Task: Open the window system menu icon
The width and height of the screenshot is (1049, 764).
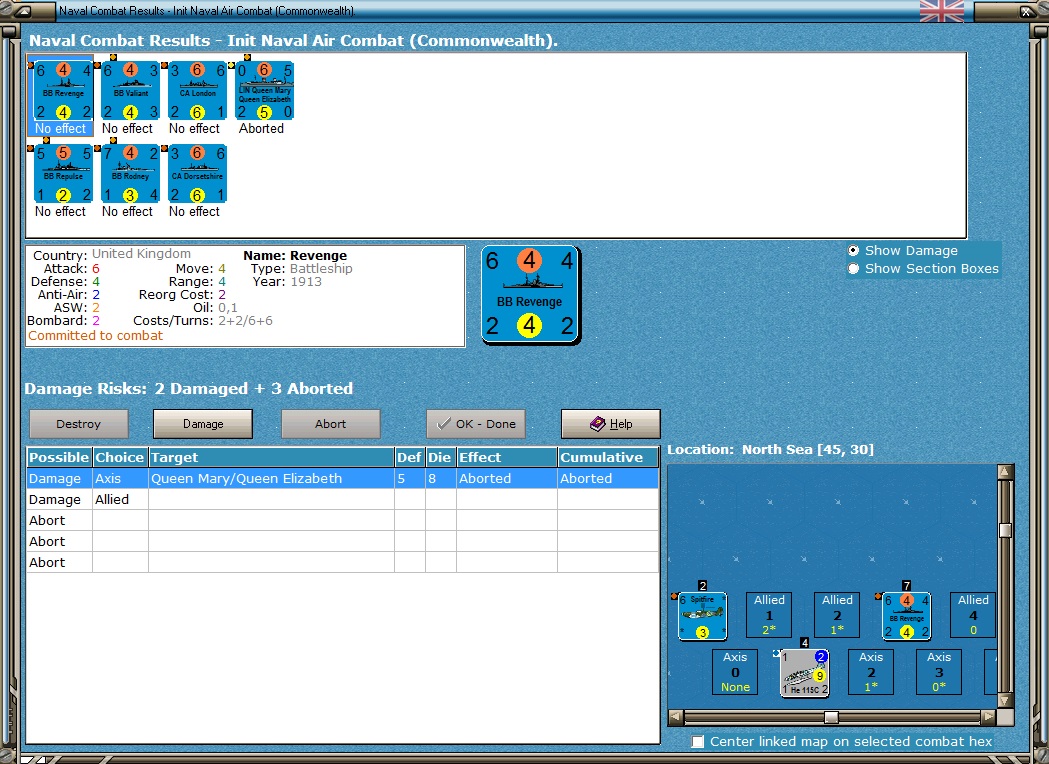Action: (x=21, y=11)
